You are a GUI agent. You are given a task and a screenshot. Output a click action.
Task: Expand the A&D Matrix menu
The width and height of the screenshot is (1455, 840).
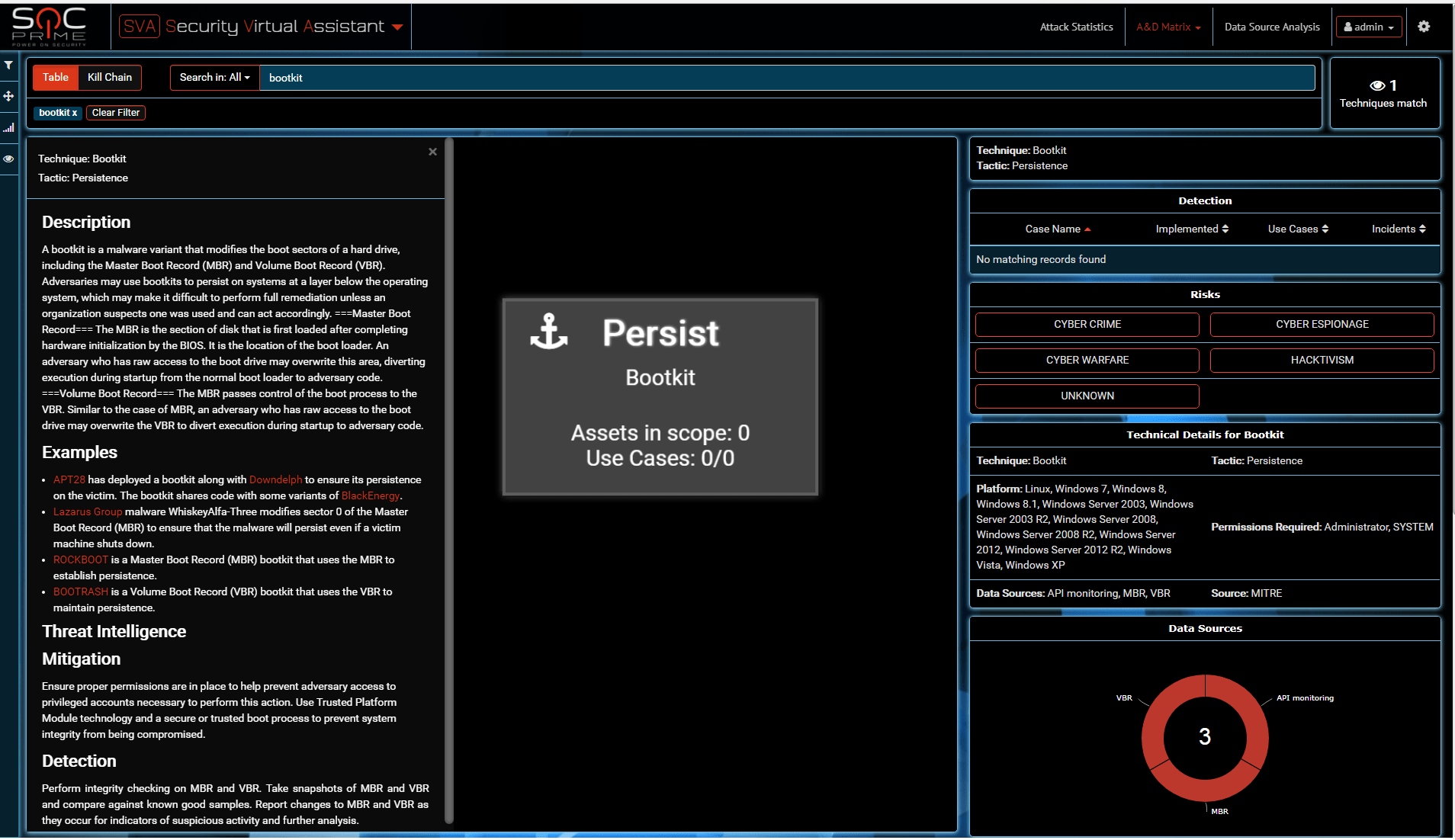[x=1168, y=27]
